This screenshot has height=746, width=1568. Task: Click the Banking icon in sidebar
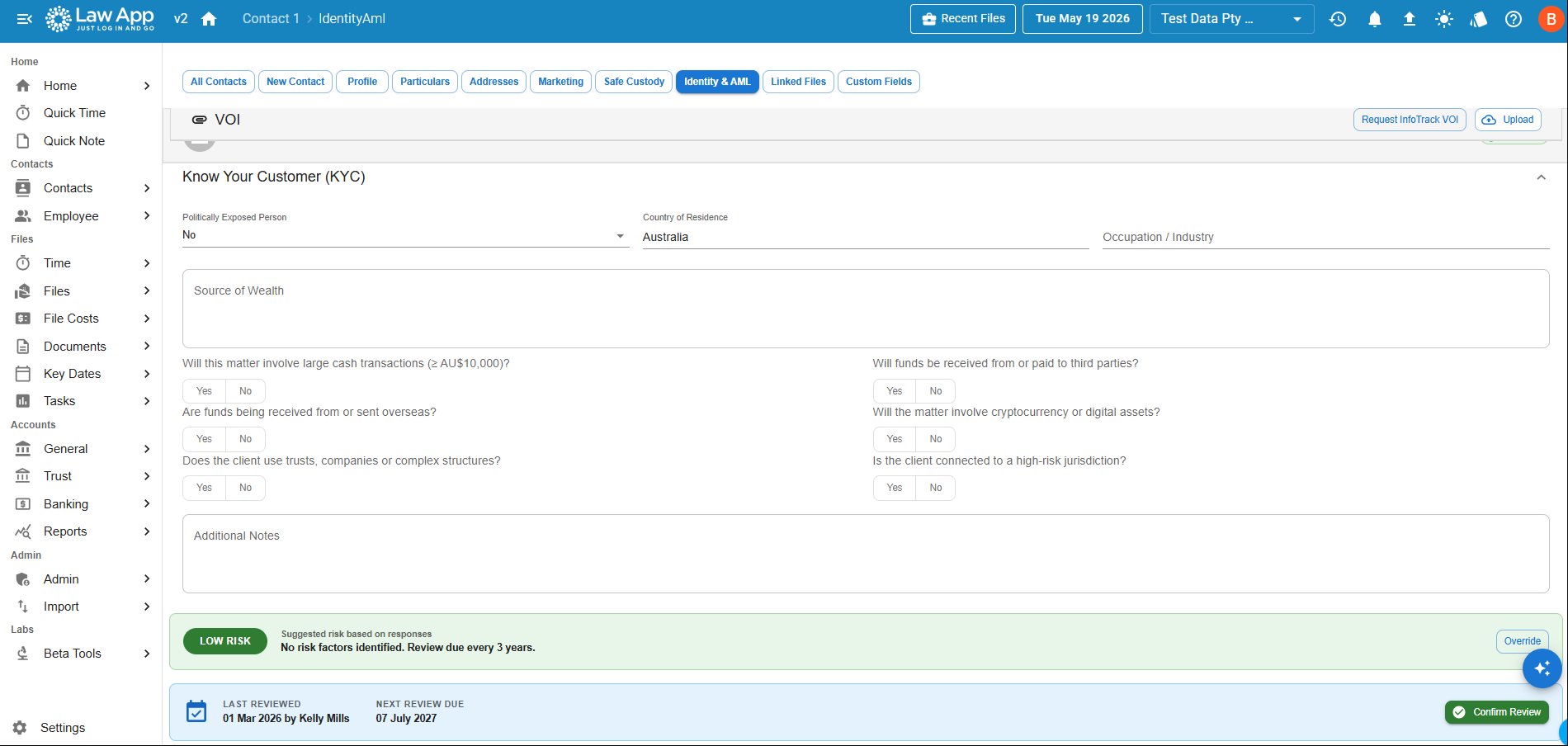pyautogui.click(x=23, y=504)
